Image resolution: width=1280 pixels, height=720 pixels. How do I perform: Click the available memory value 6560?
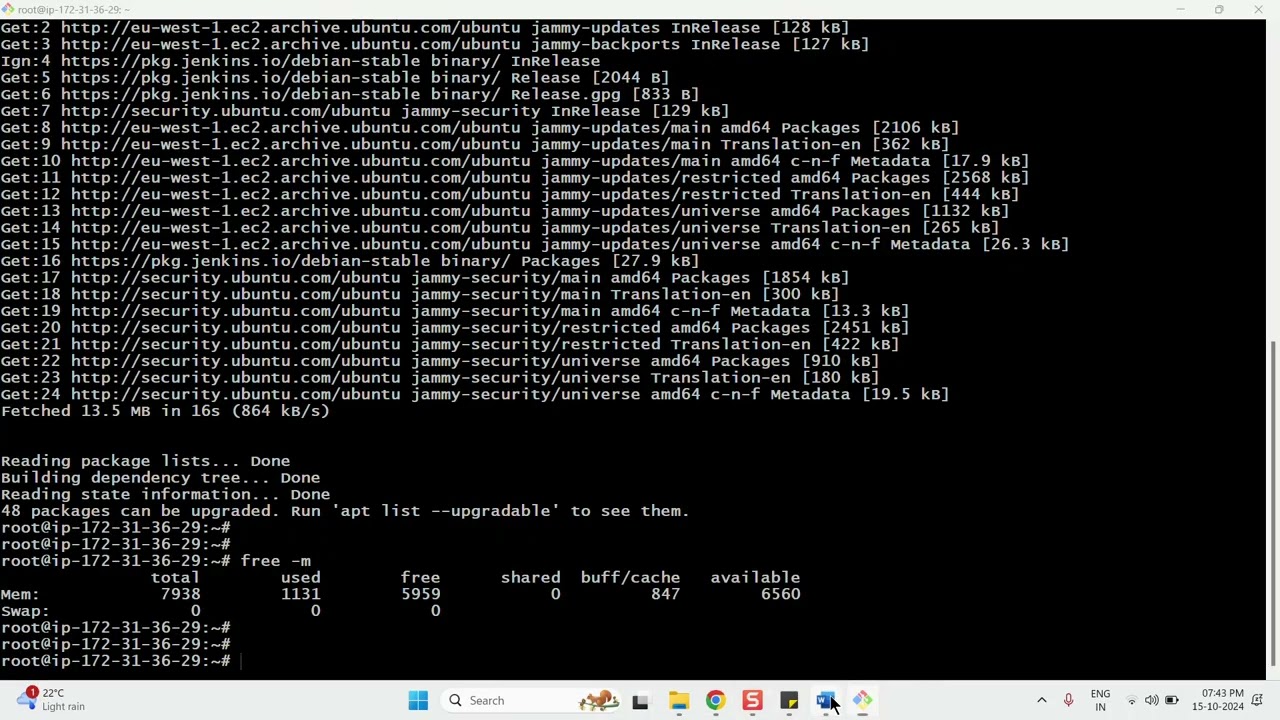pos(780,594)
